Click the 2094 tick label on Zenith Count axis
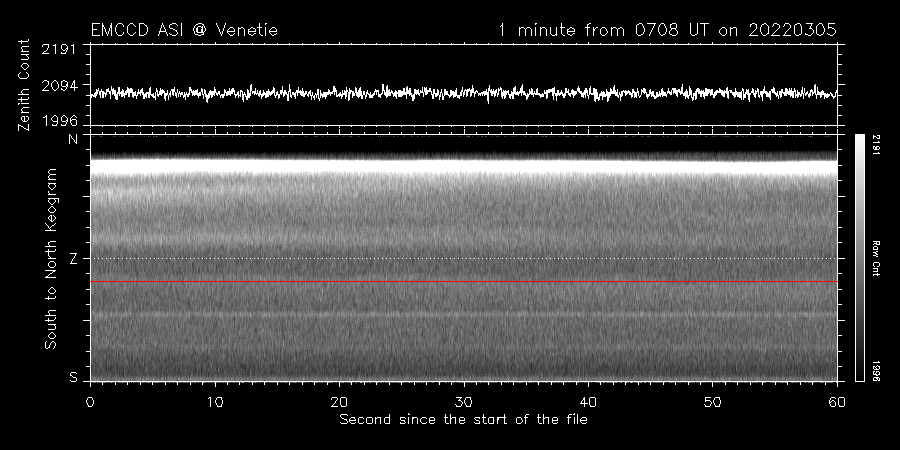The image size is (900, 450). point(59,86)
